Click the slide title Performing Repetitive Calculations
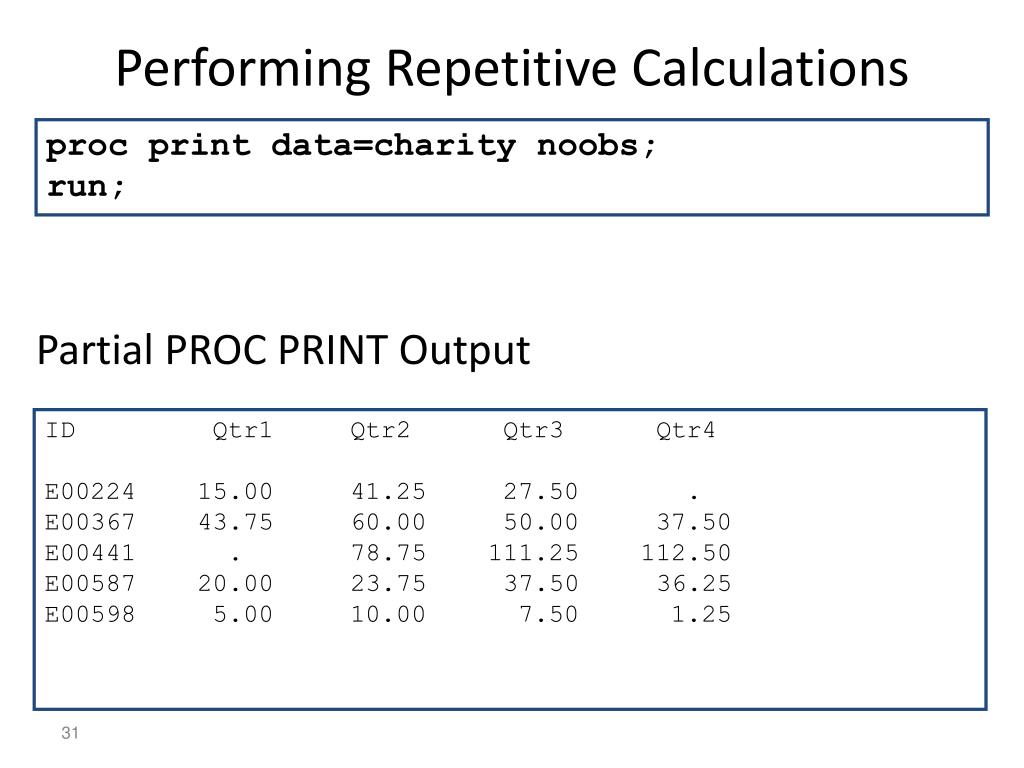This screenshot has height=768, width=1024. (x=512, y=69)
